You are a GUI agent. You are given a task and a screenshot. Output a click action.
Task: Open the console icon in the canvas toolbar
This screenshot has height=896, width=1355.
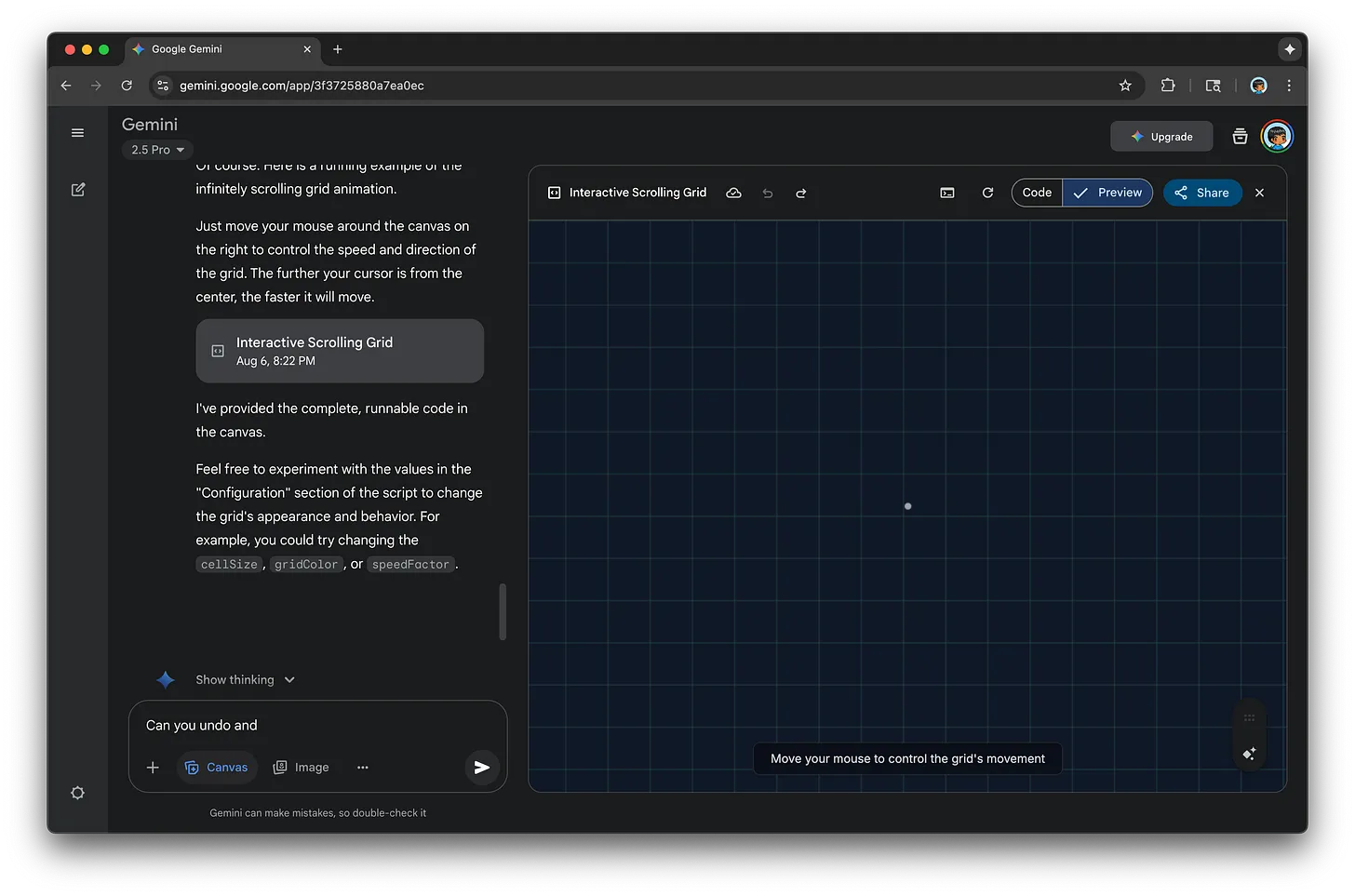(947, 193)
